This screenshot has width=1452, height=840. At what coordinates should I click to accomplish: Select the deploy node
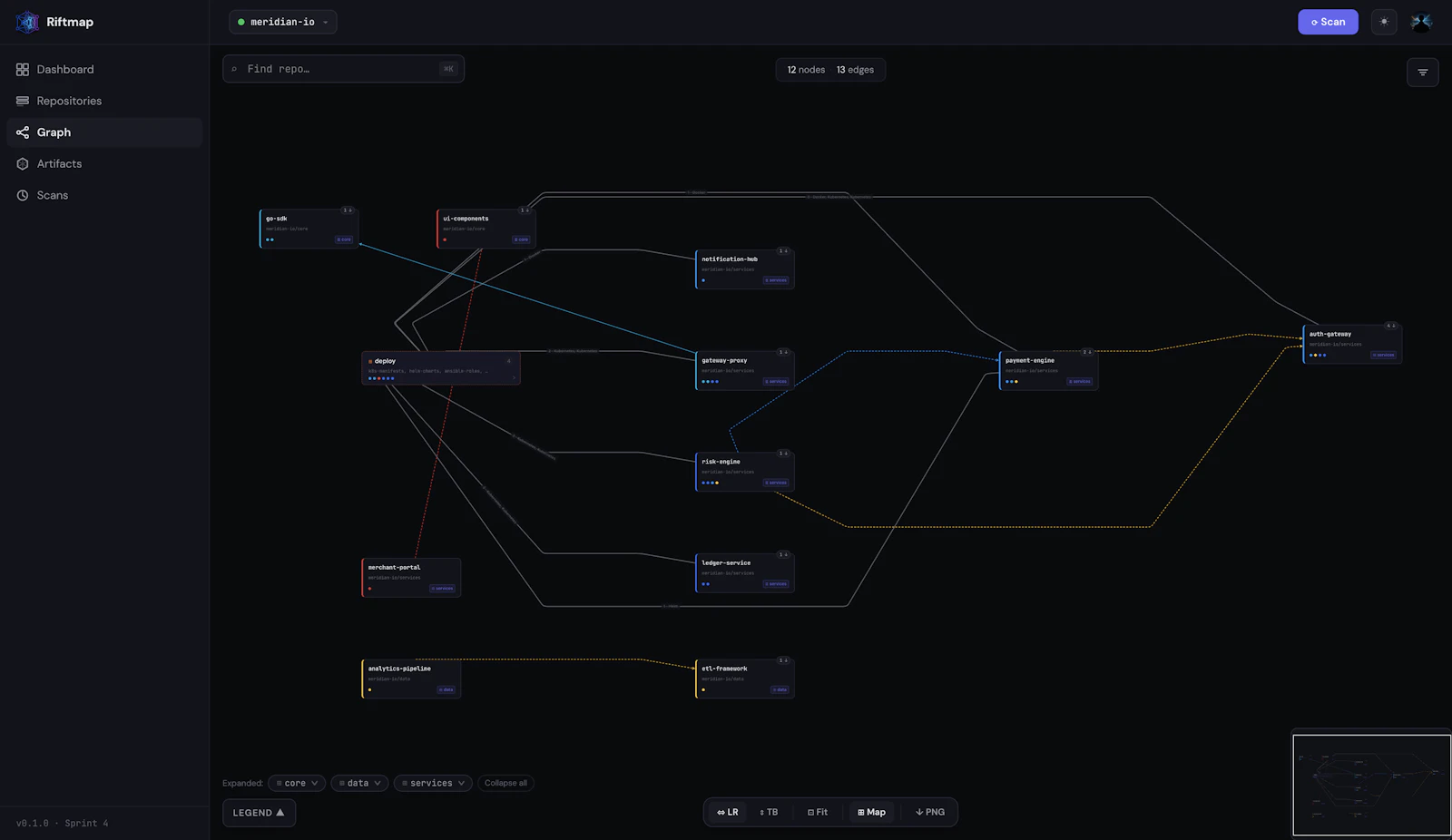click(441, 368)
